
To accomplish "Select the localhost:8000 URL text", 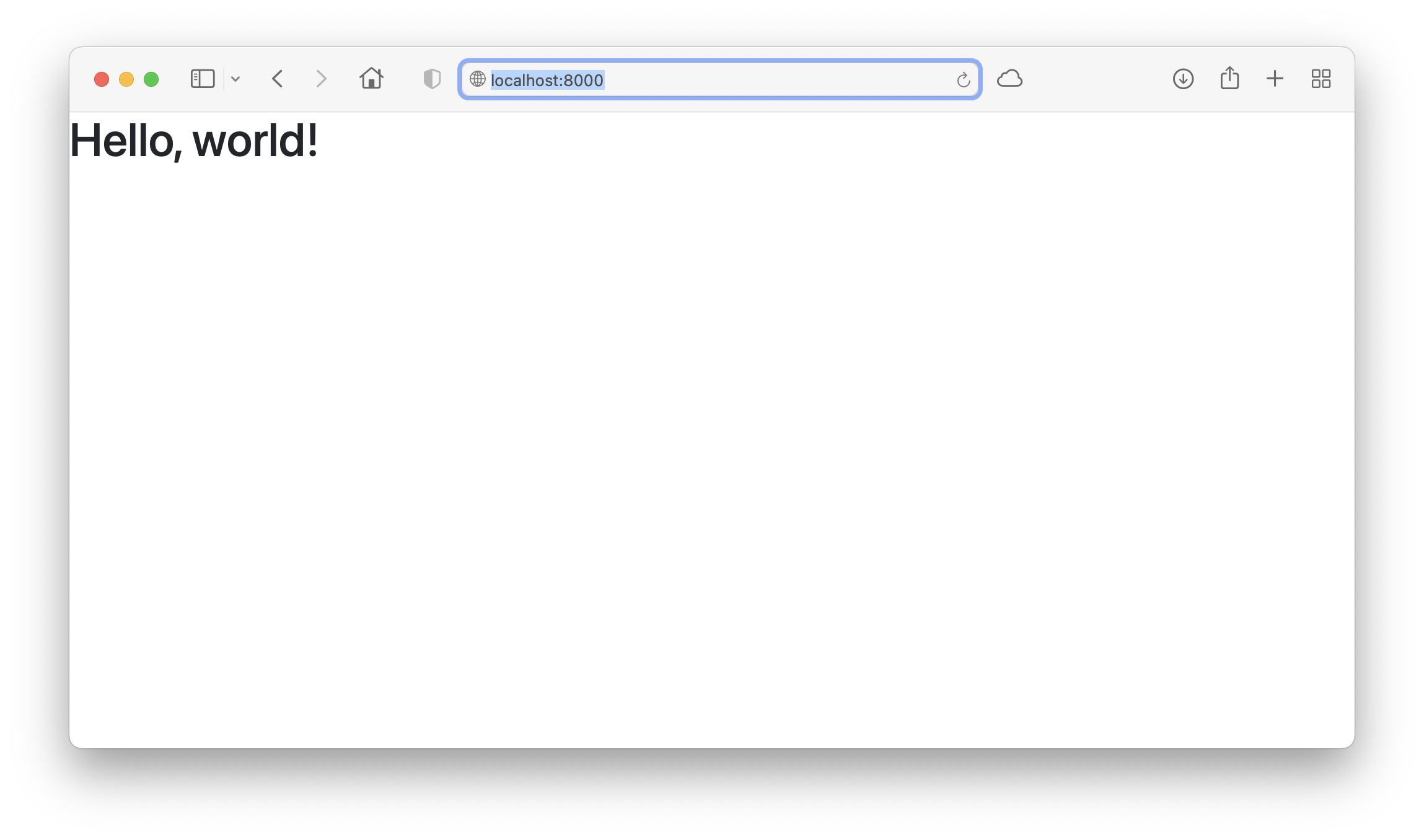I will pyautogui.click(x=547, y=80).
